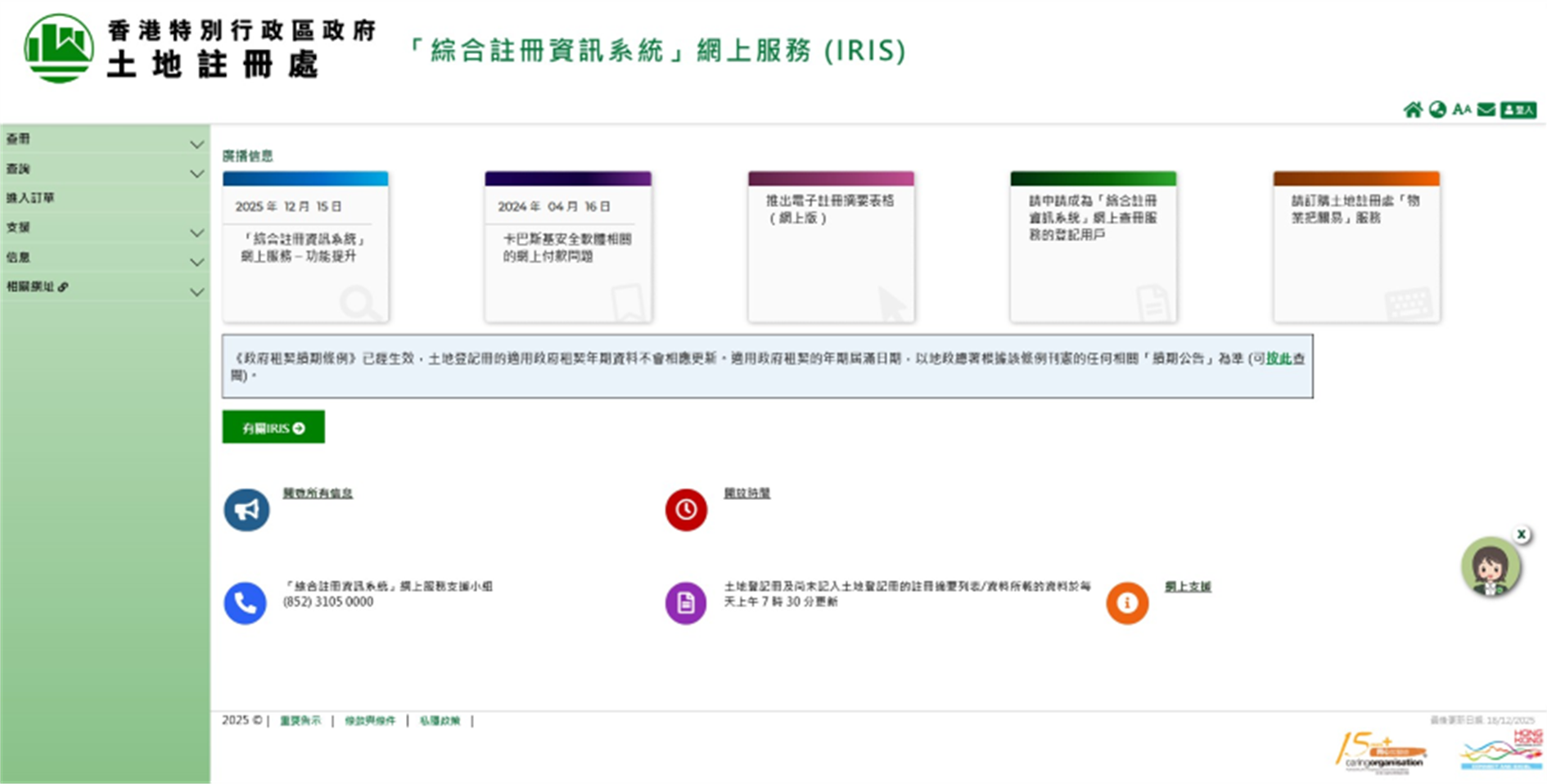
Task: Click the AA font size icon
Action: click(x=1462, y=109)
